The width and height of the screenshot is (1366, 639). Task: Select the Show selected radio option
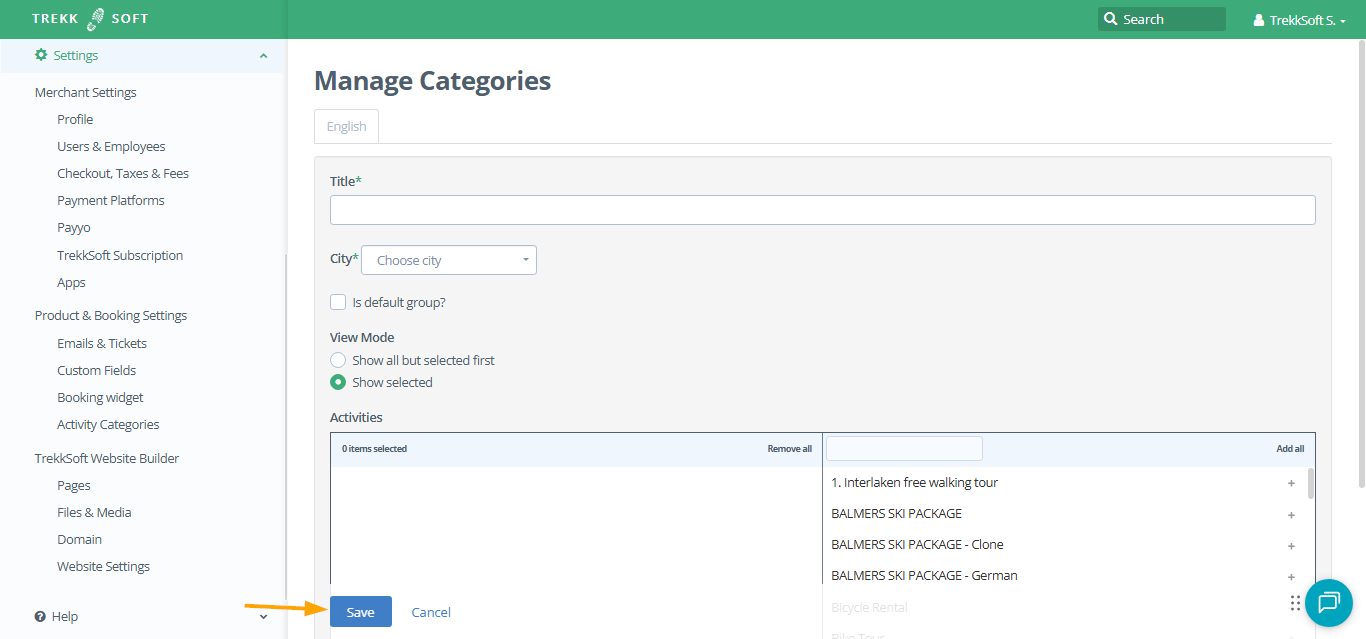tap(338, 382)
